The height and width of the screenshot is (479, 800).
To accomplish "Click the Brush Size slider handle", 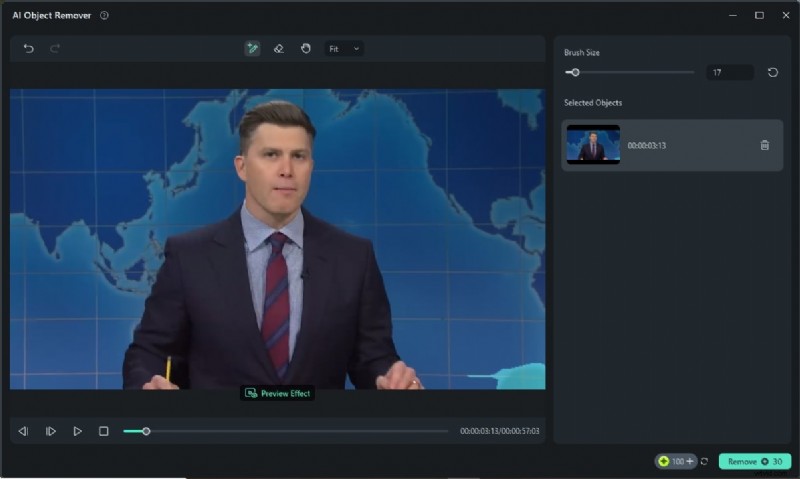I will point(575,72).
